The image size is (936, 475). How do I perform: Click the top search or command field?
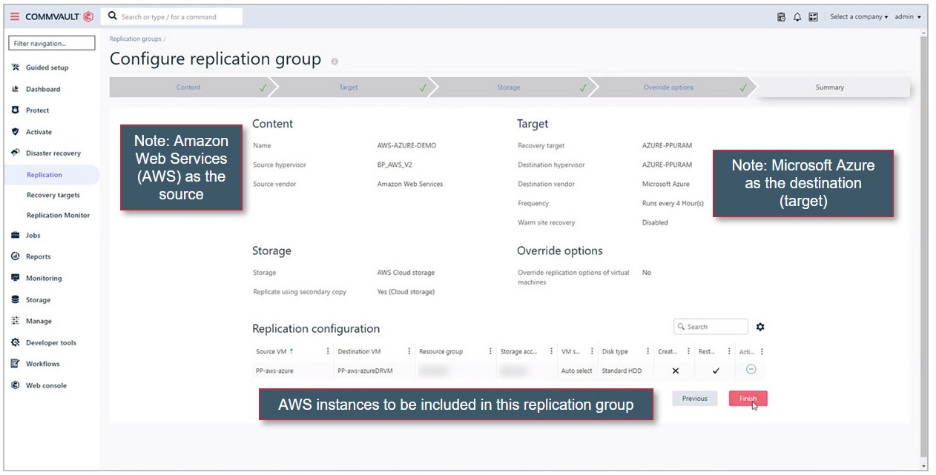pyautogui.click(x=173, y=17)
